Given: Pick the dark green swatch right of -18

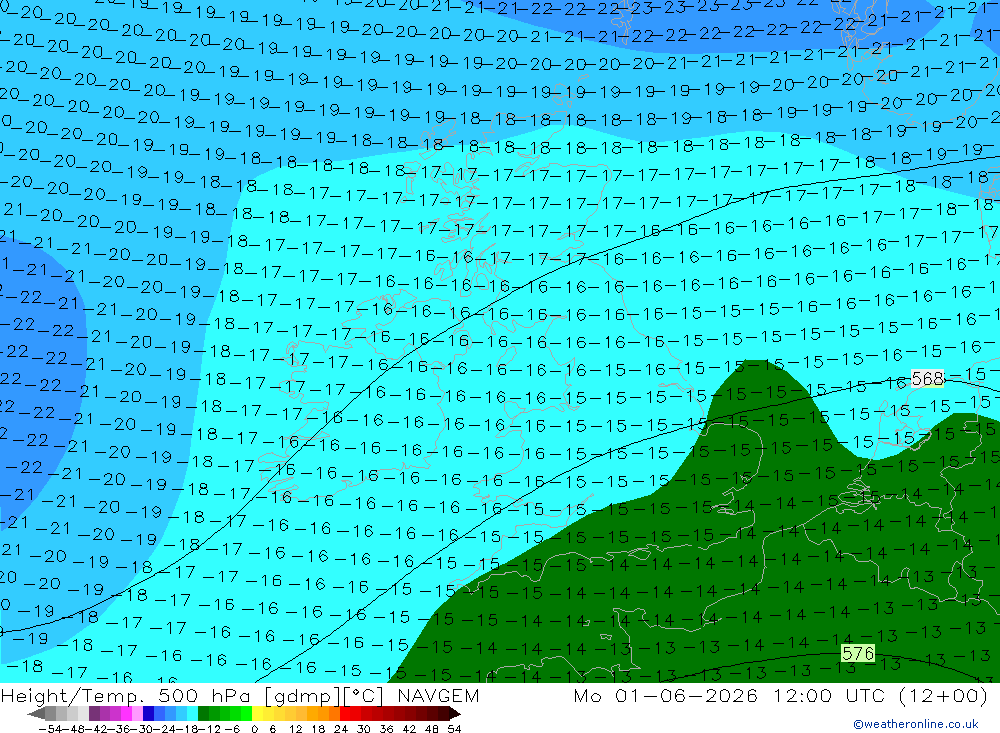Looking at the screenshot, I should coord(203,714).
